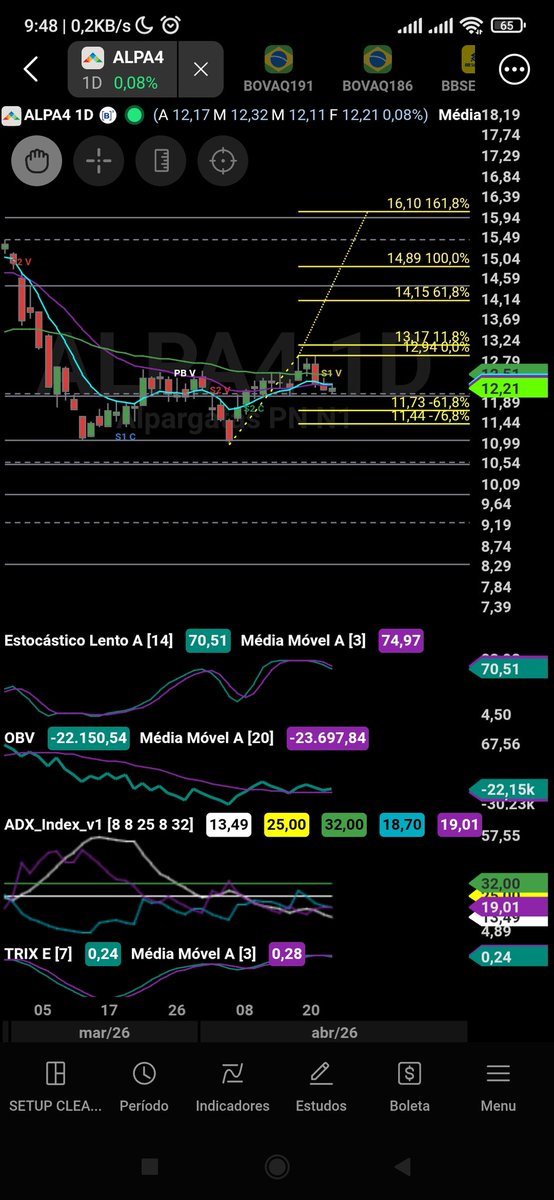Tap Android back triangle button
This screenshot has height=1200, width=554.
coord(403,1166)
